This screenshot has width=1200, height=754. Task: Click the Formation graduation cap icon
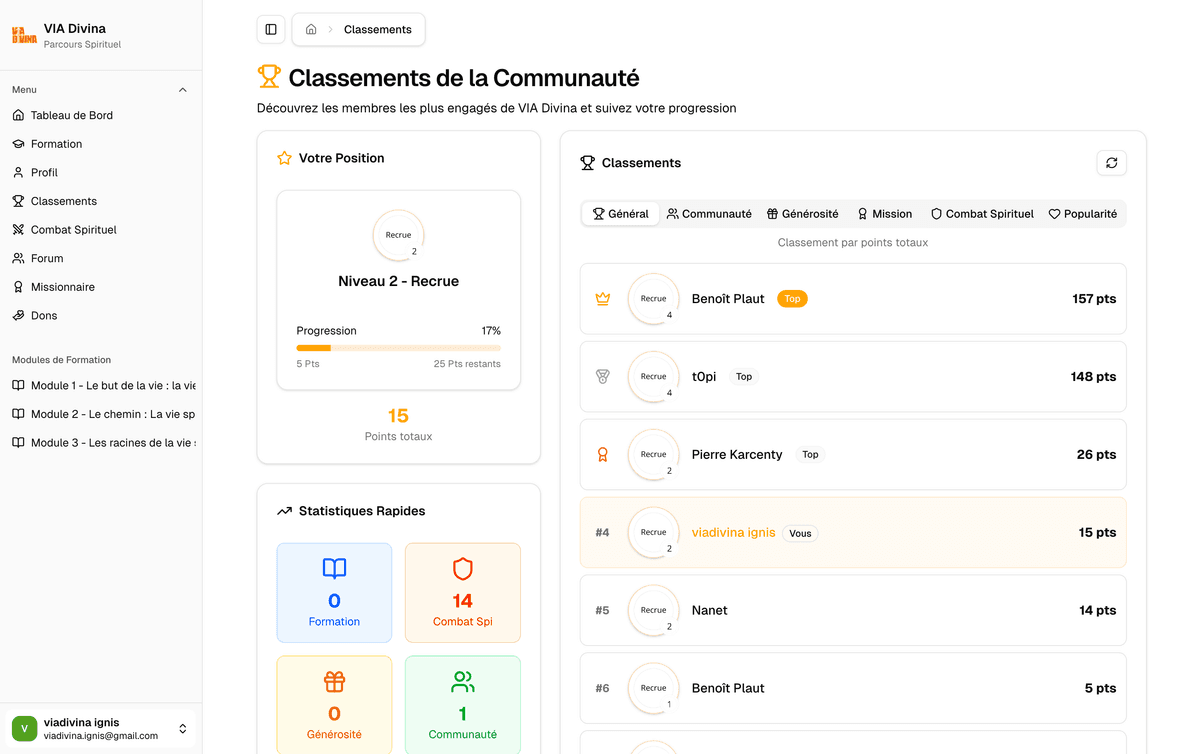pos(18,144)
